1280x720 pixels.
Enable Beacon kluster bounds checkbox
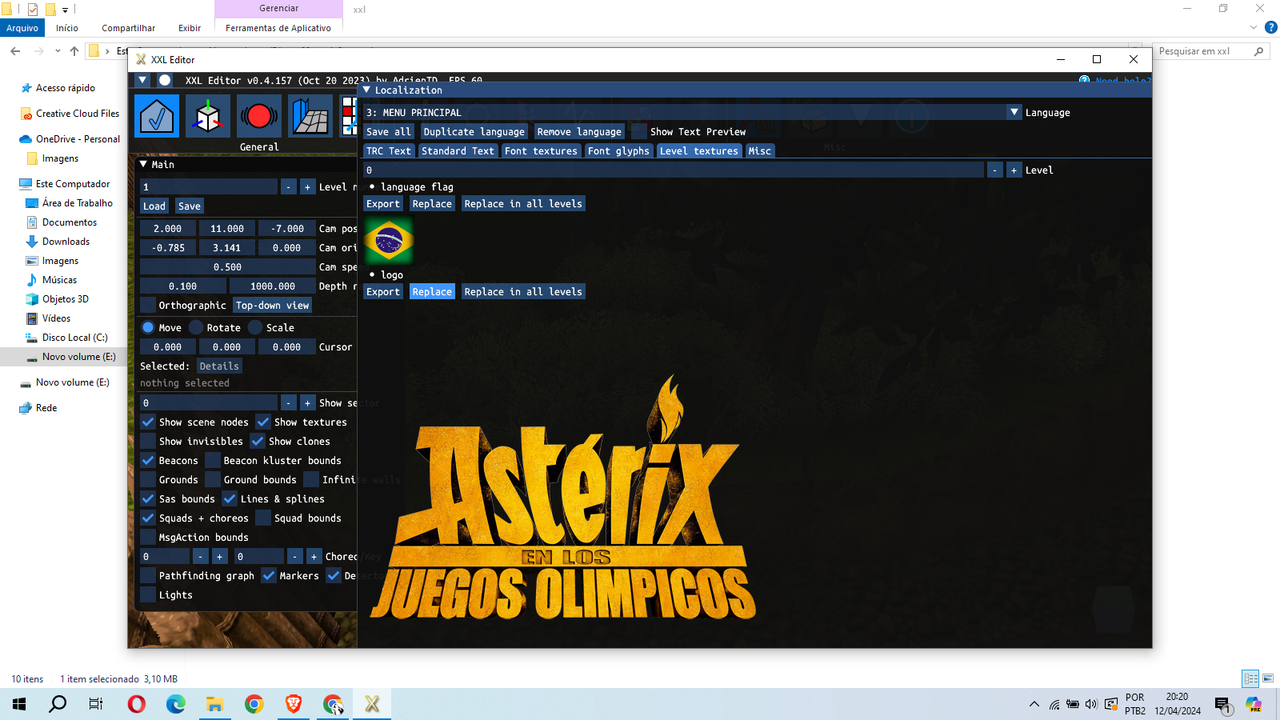click(x=213, y=460)
